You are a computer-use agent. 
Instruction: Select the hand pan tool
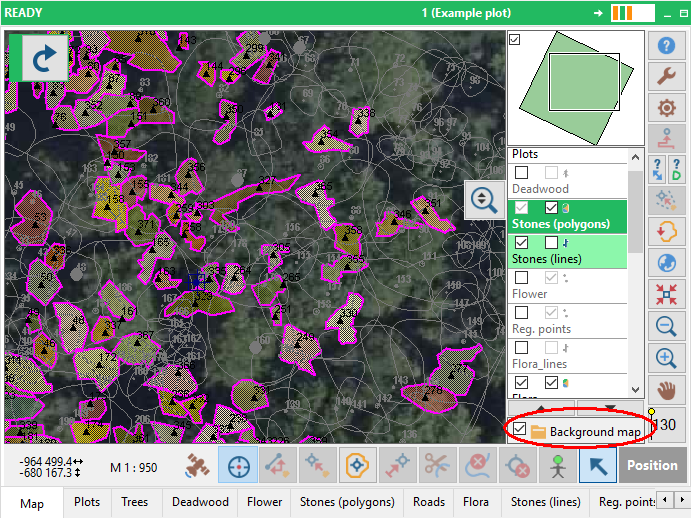665,389
